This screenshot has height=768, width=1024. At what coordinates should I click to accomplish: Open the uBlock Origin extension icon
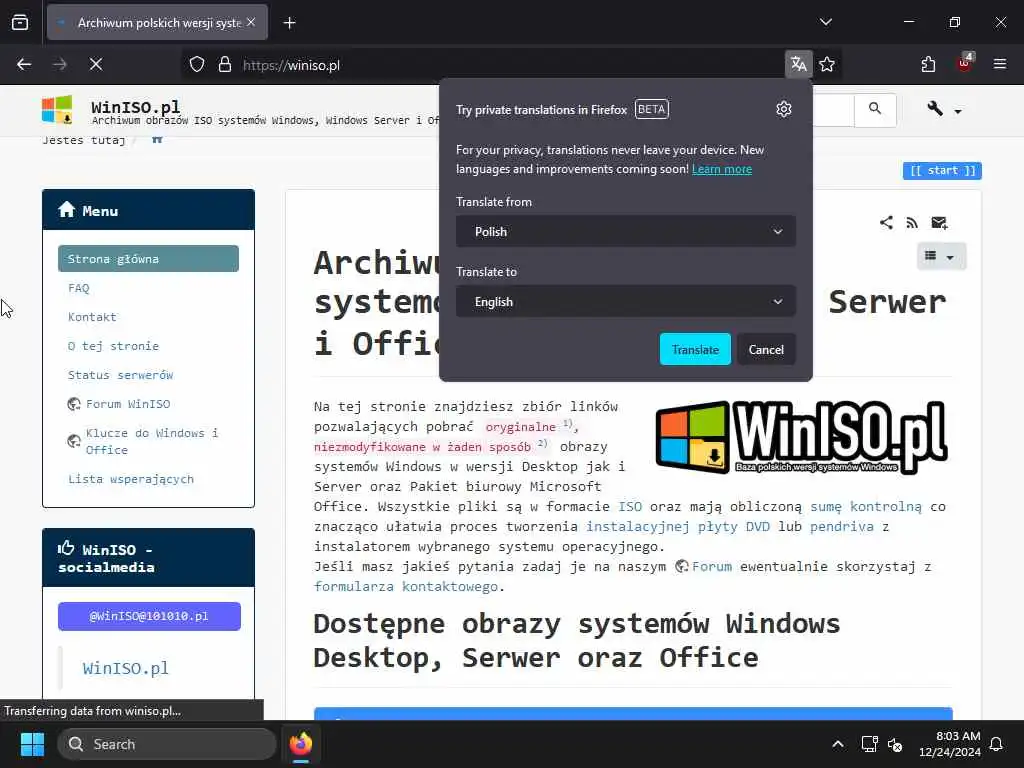[964, 64]
